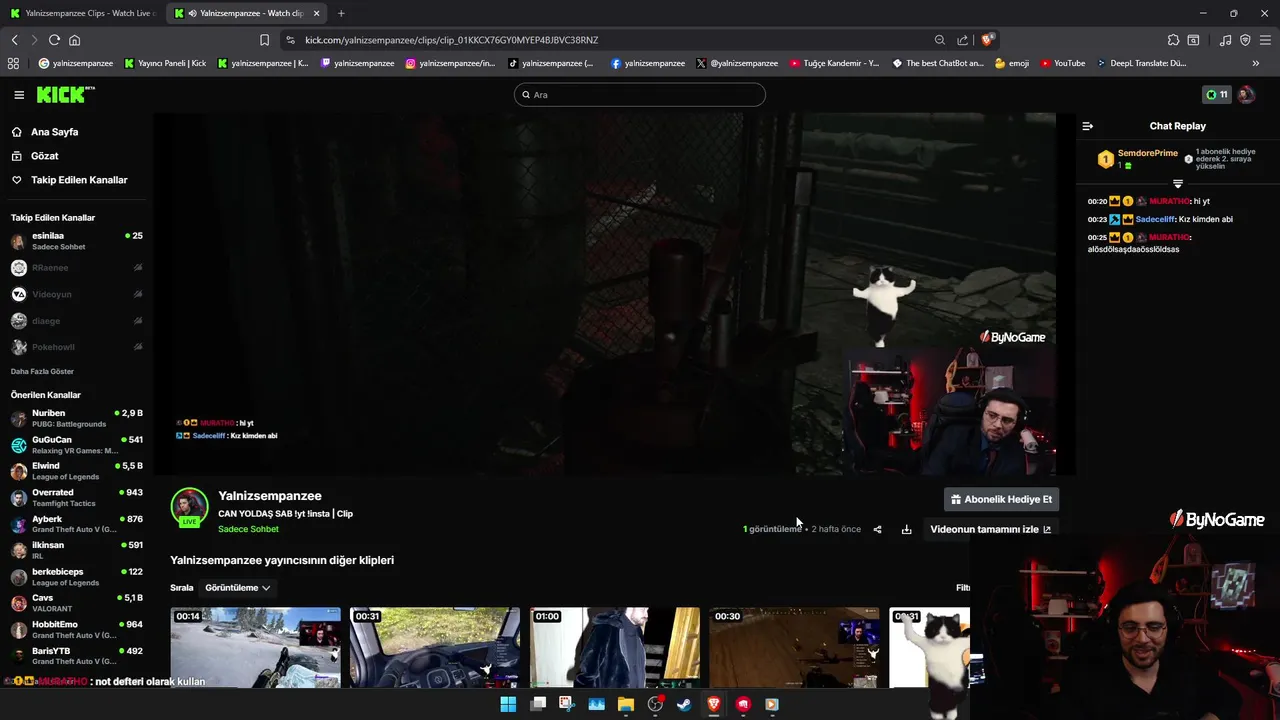This screenshot has width=1280, height=720.
Task: Click the Ara search field
Action: coord(640,95)
